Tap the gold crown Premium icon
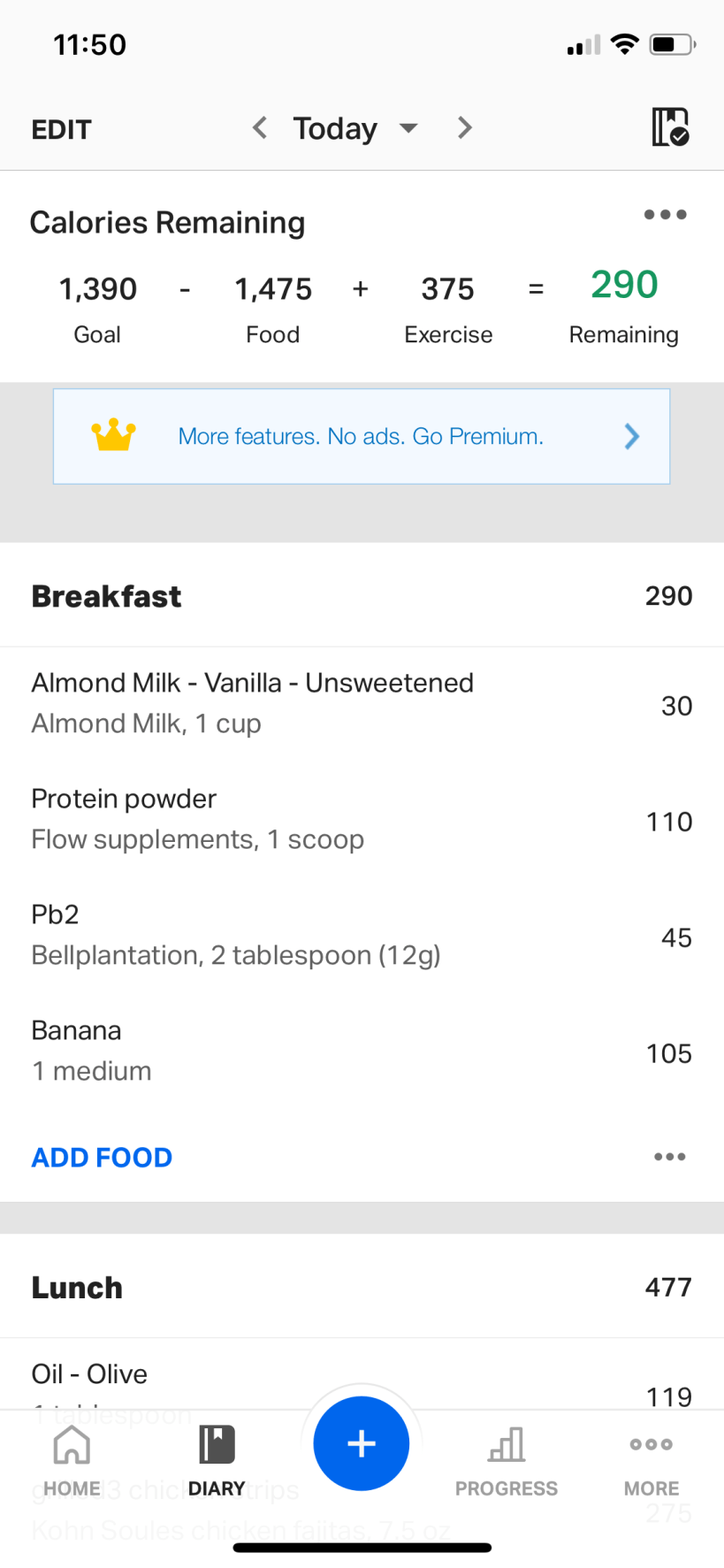This screenshot has width=724, height=1568. click(x=114, y=436)
